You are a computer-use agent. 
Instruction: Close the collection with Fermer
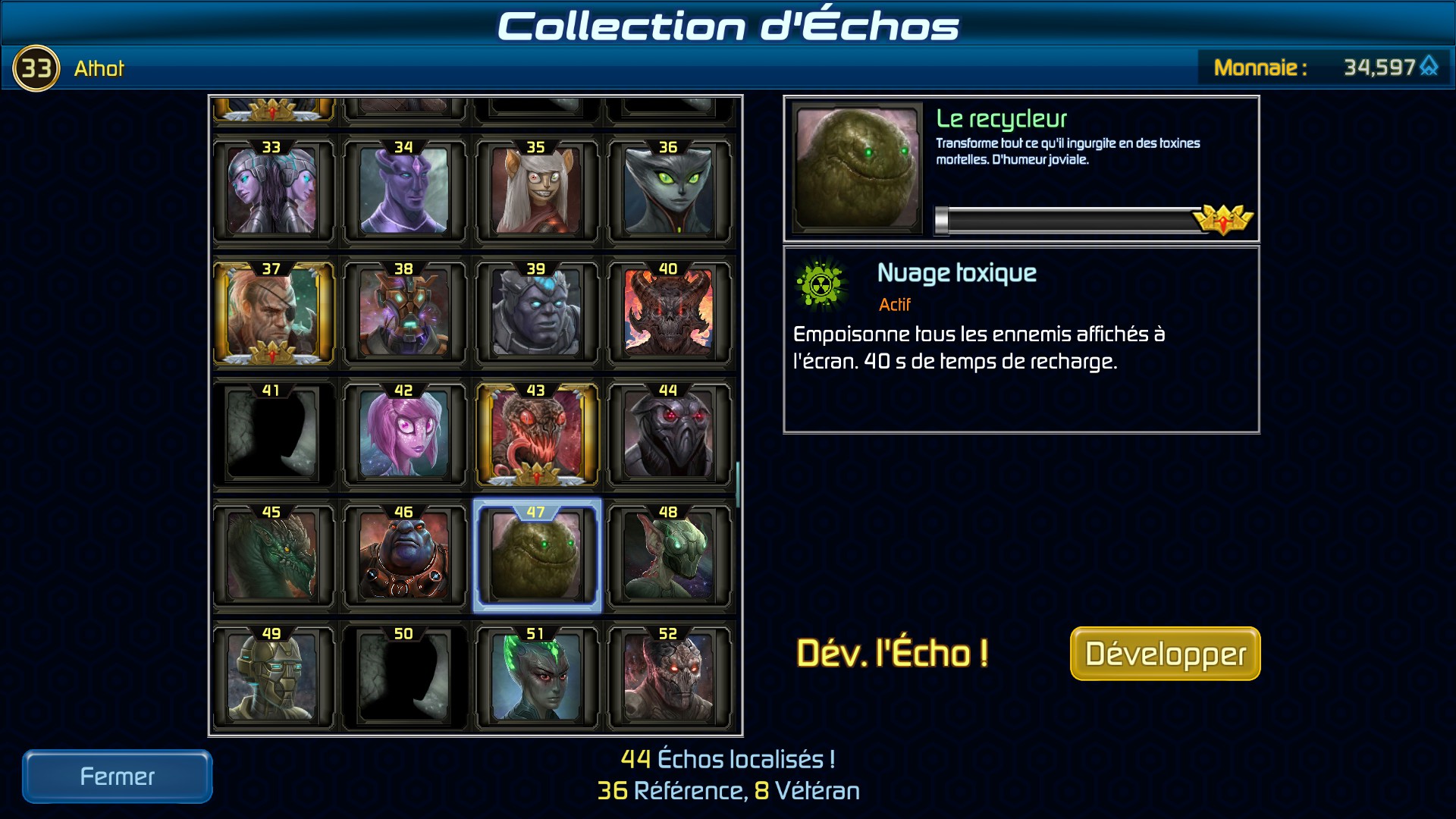point(118,777)
